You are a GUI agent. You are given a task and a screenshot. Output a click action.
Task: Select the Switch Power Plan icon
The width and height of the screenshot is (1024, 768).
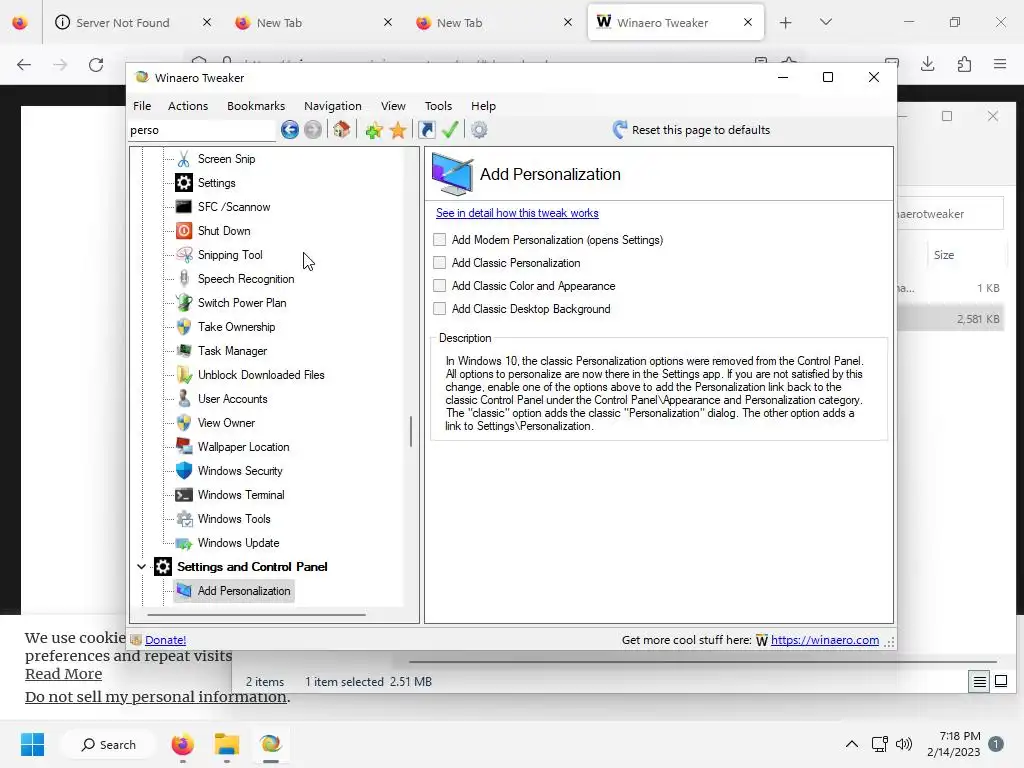pos(184,302)
